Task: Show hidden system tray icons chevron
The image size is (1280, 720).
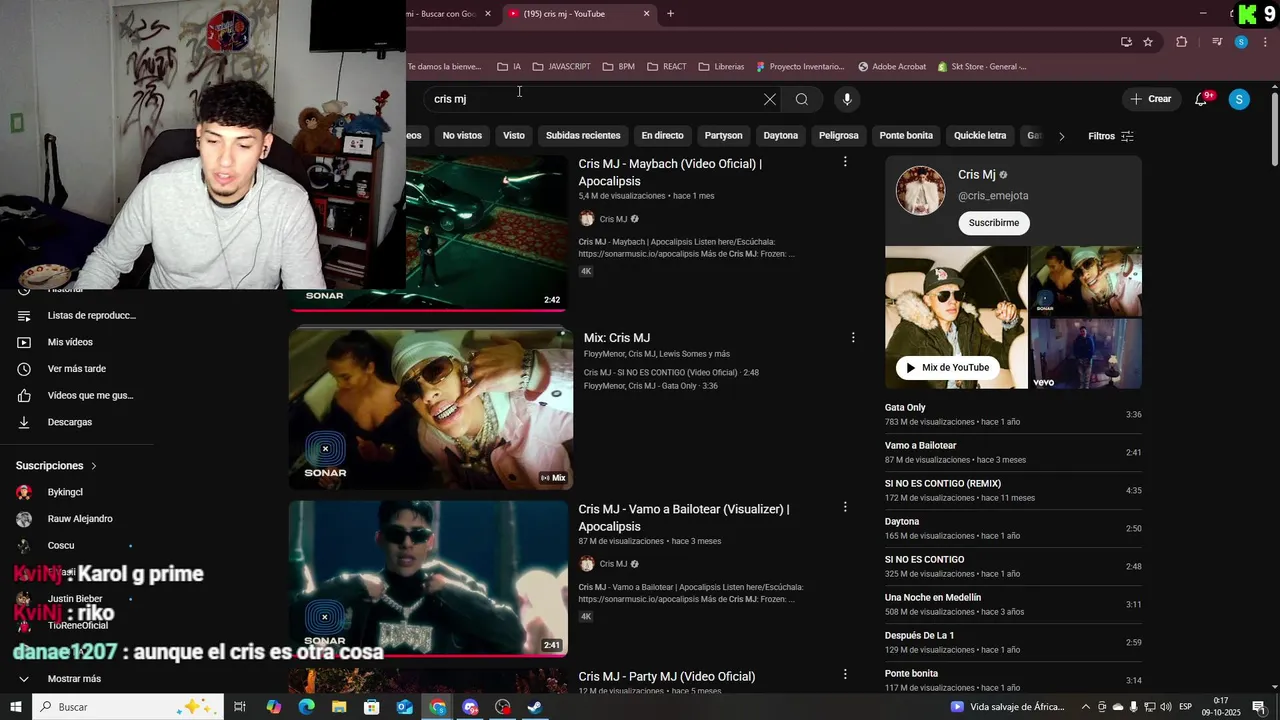Action: (x=1086, y=707)
